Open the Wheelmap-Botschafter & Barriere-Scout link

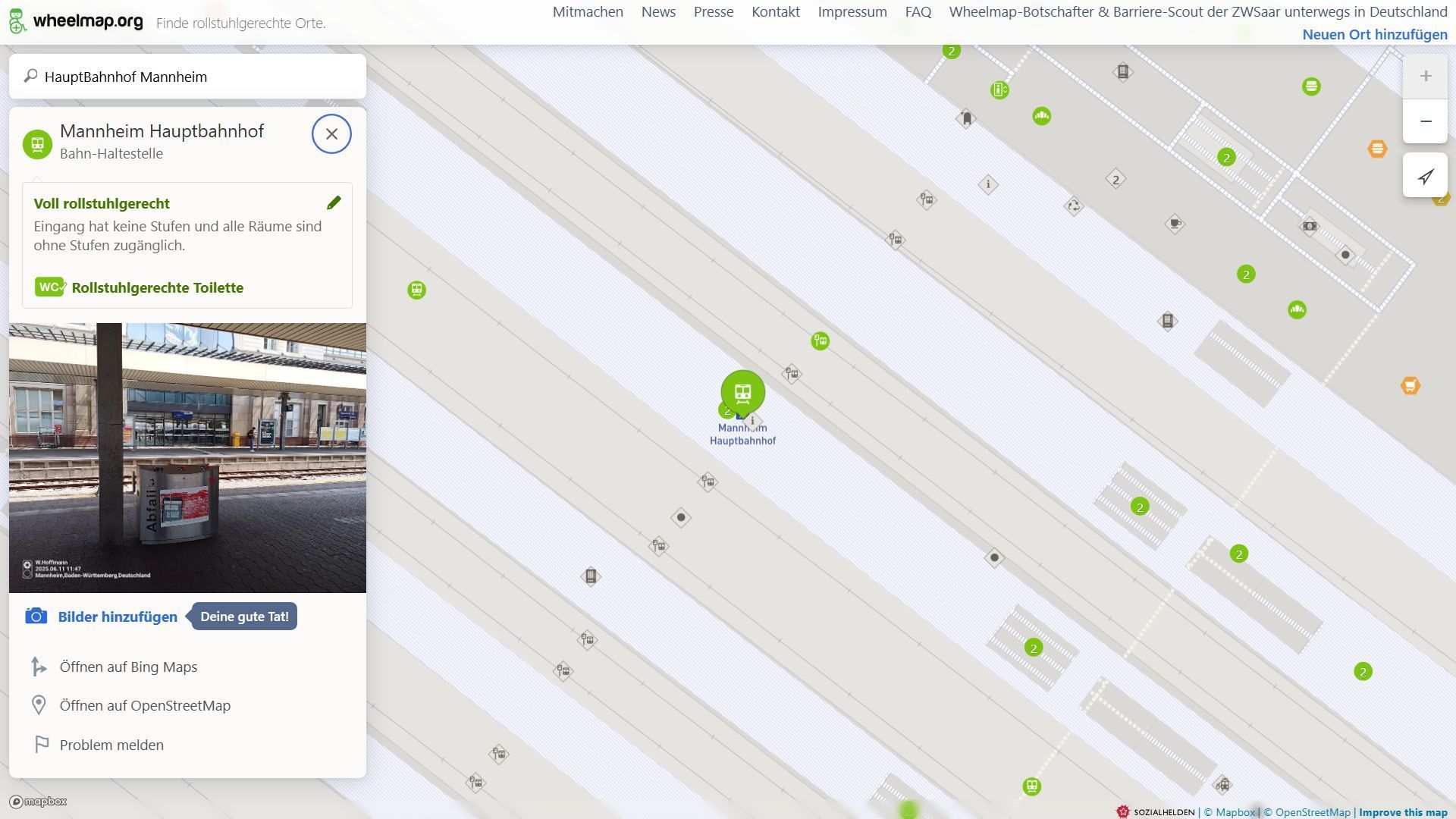point(1198,12)
